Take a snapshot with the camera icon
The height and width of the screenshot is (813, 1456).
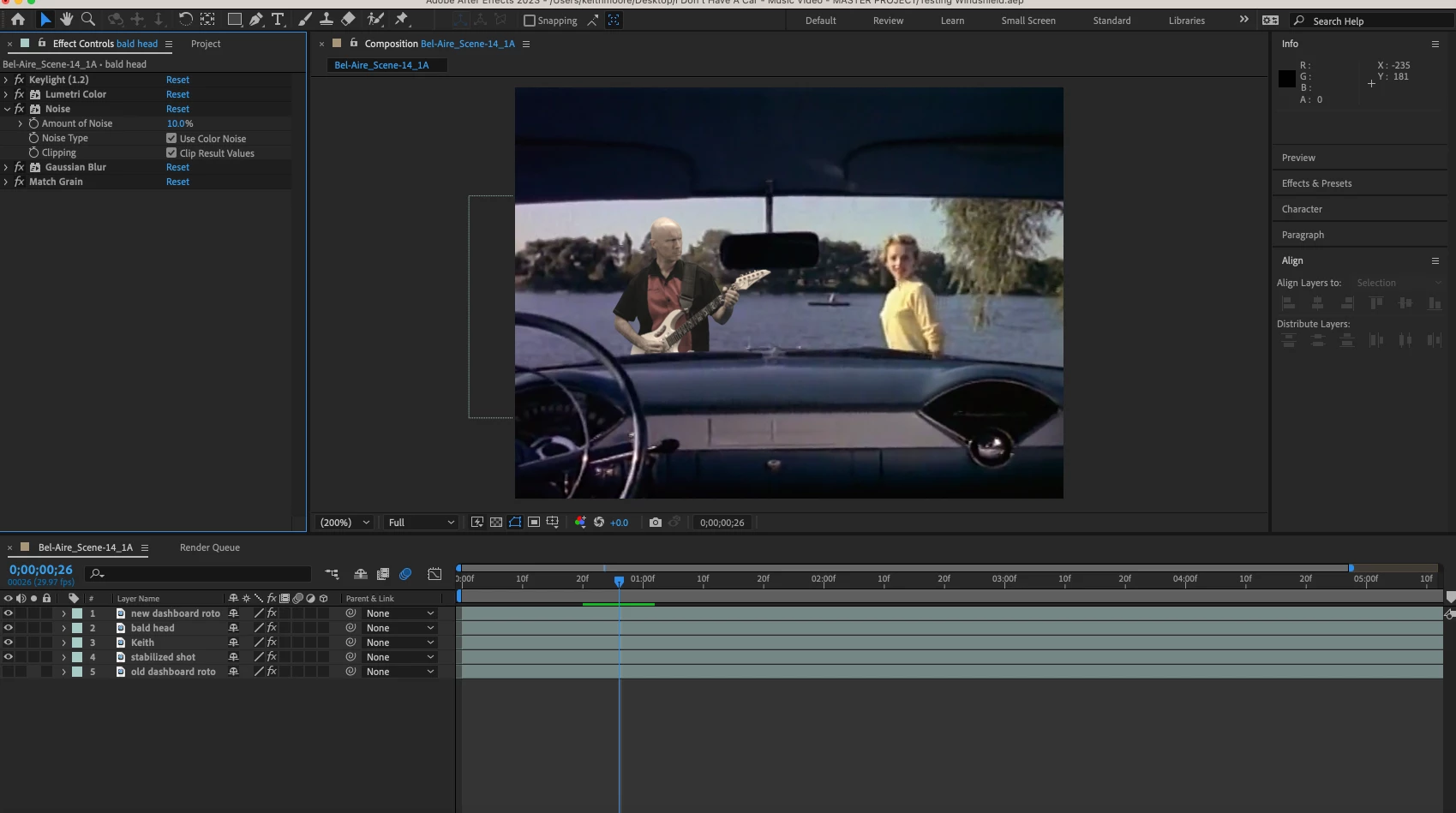[656, 522]
